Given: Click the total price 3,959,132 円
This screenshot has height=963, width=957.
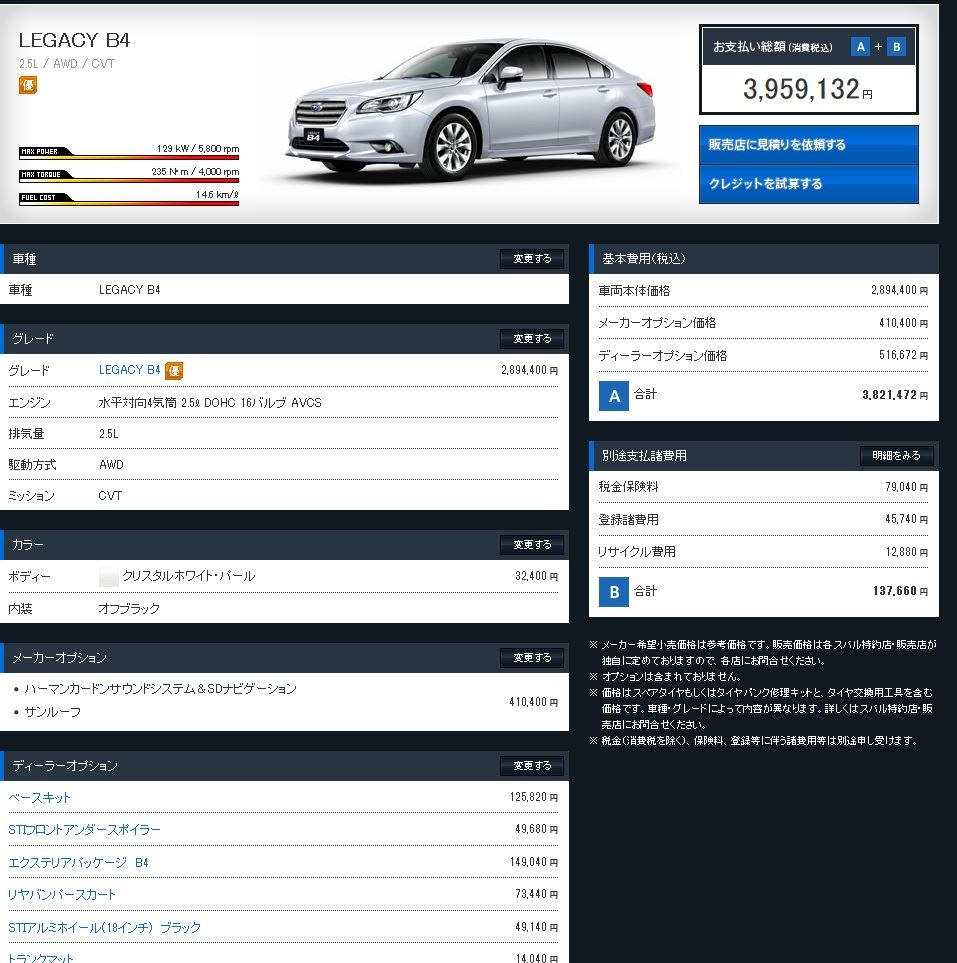Looking at the screenshot, I should (807, 90).
